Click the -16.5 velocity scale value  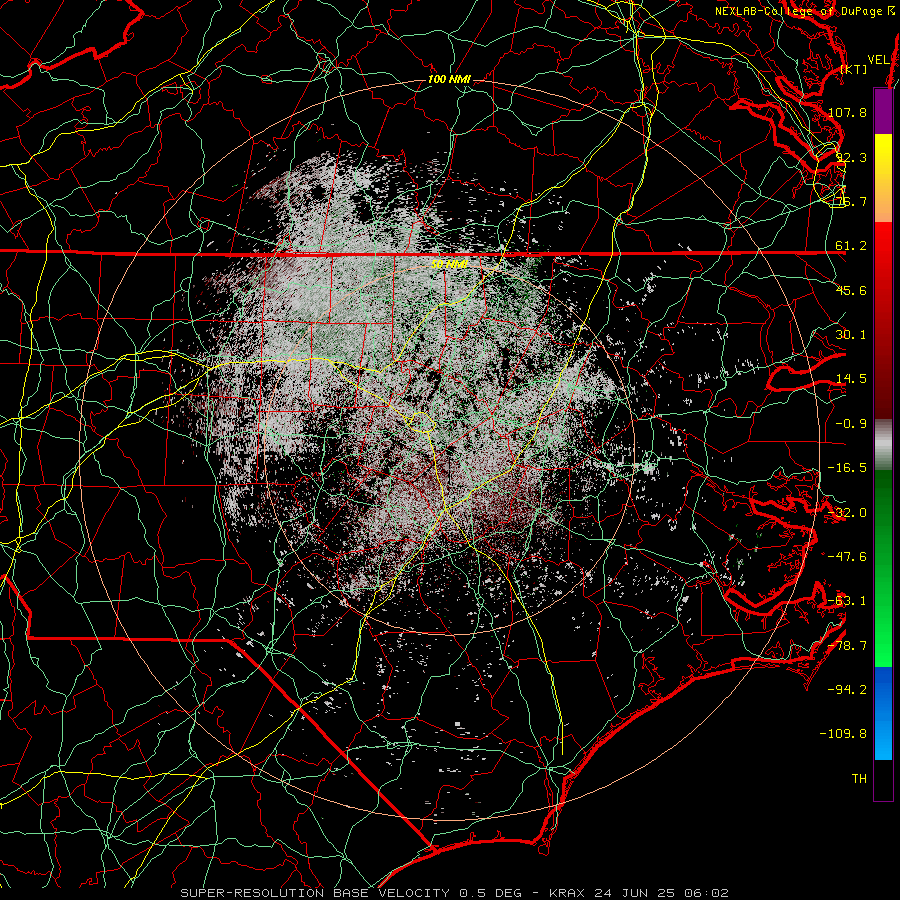pos(847,468)
